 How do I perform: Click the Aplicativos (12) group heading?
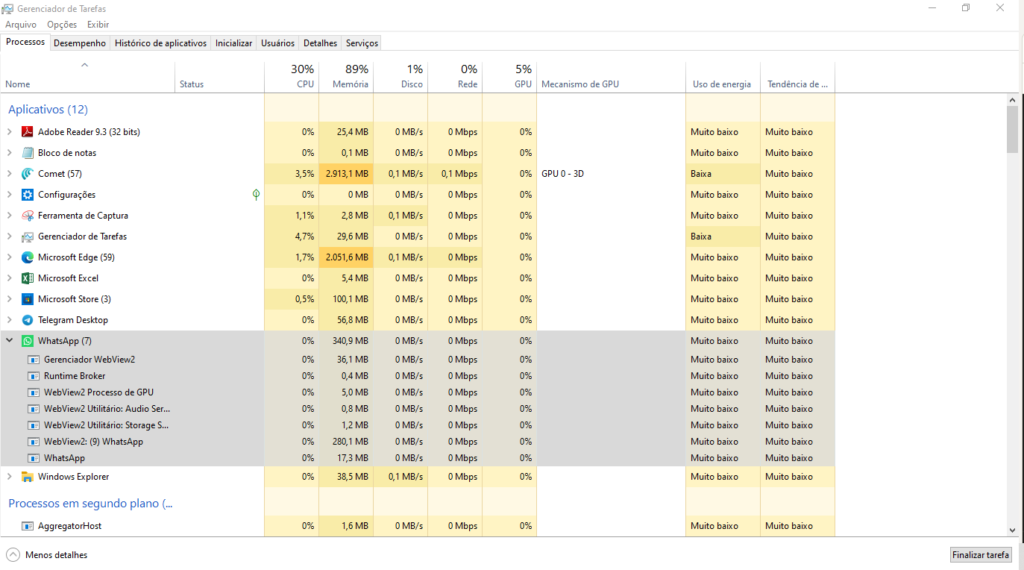pos(48,109)
